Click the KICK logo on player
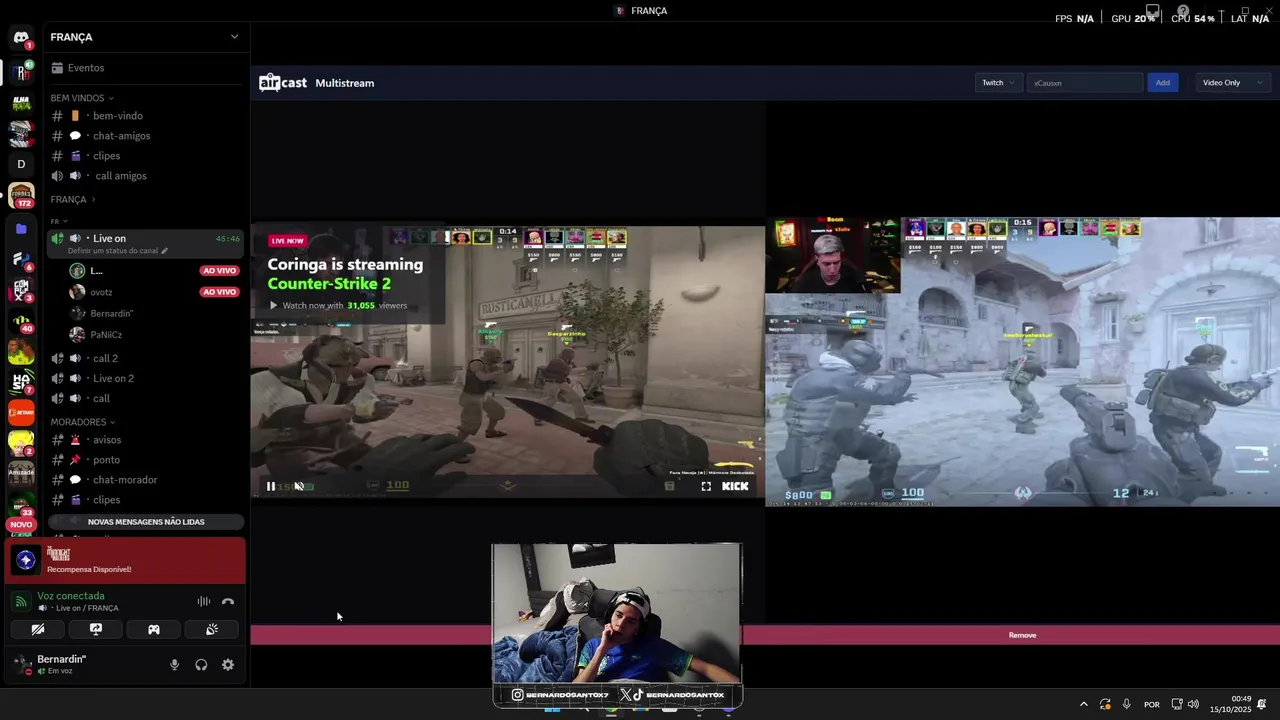This screenshot has width=1280, height=720. [735, 486]
